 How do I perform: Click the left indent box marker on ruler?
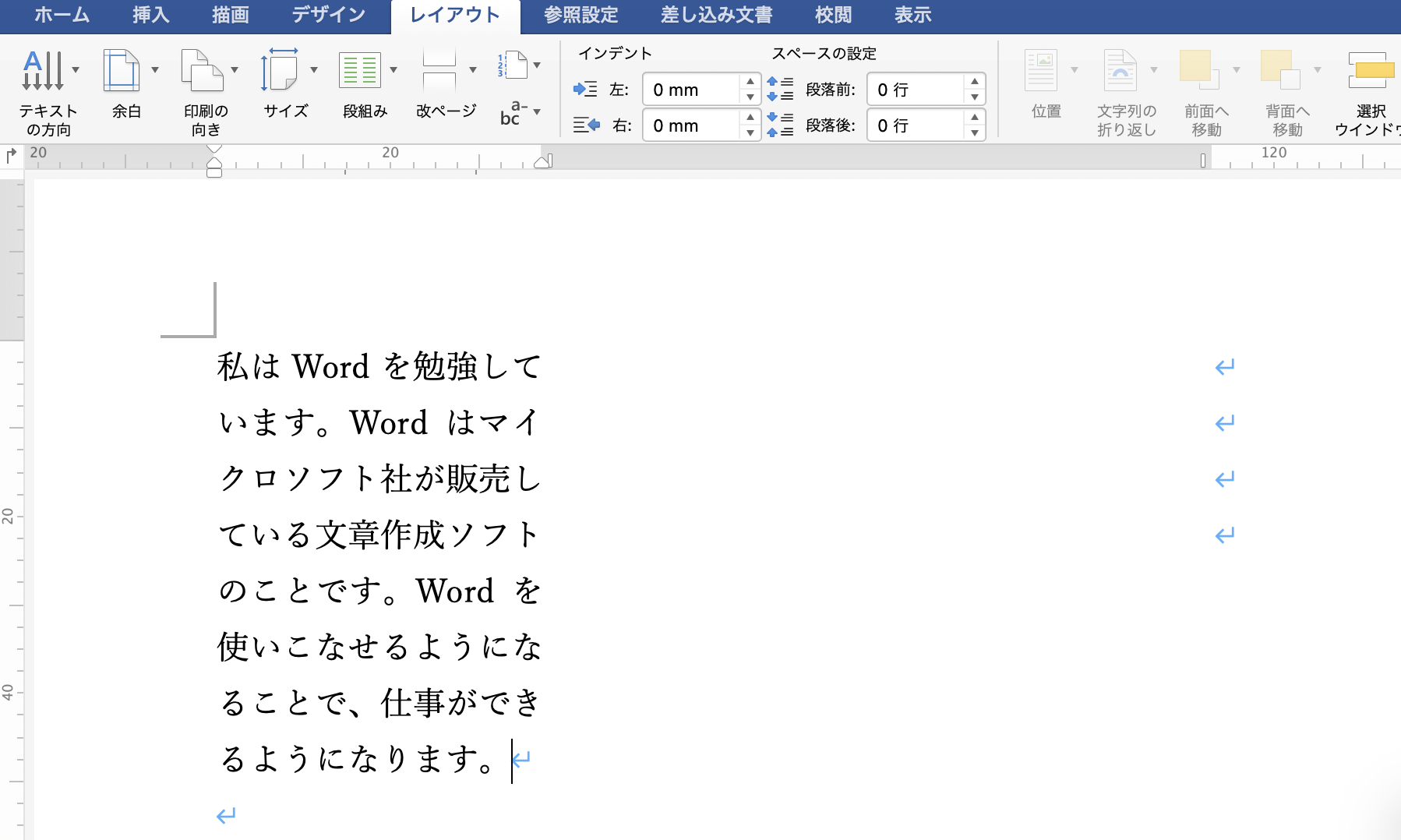pos(214,173)
